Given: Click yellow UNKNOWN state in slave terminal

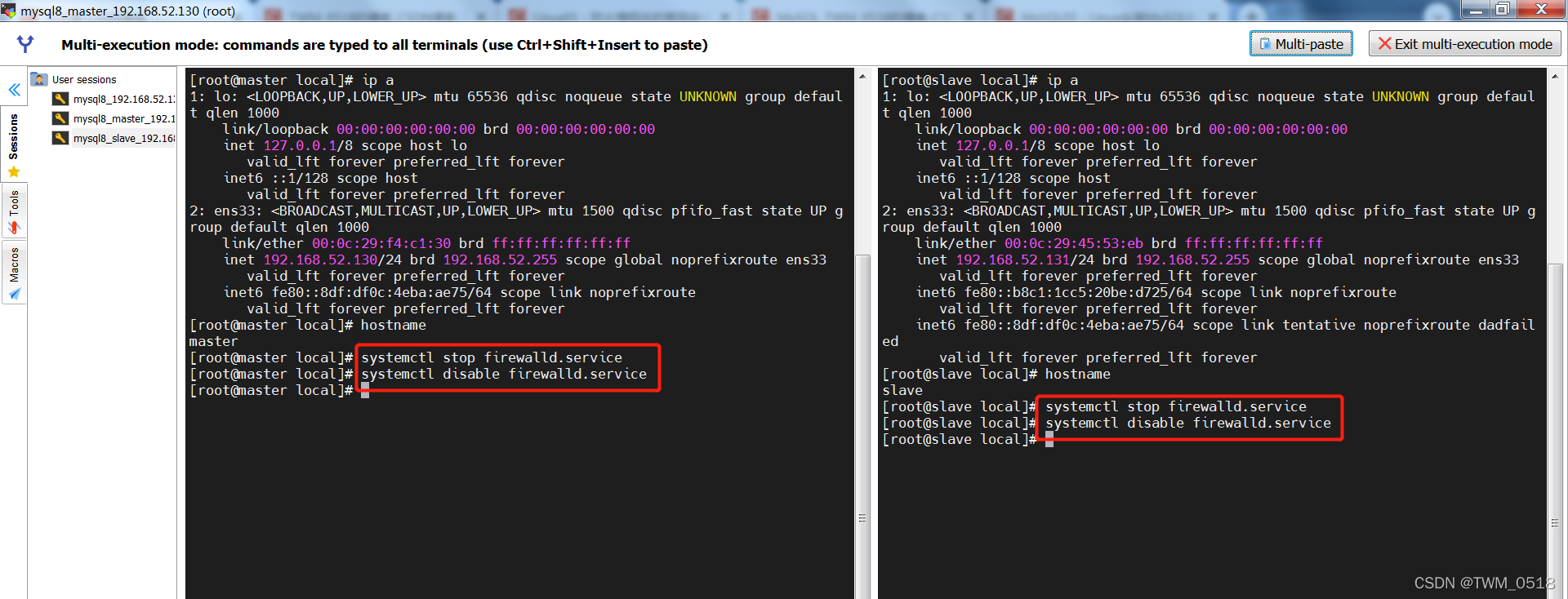Looking at the screenshot, I should 1401,96.
